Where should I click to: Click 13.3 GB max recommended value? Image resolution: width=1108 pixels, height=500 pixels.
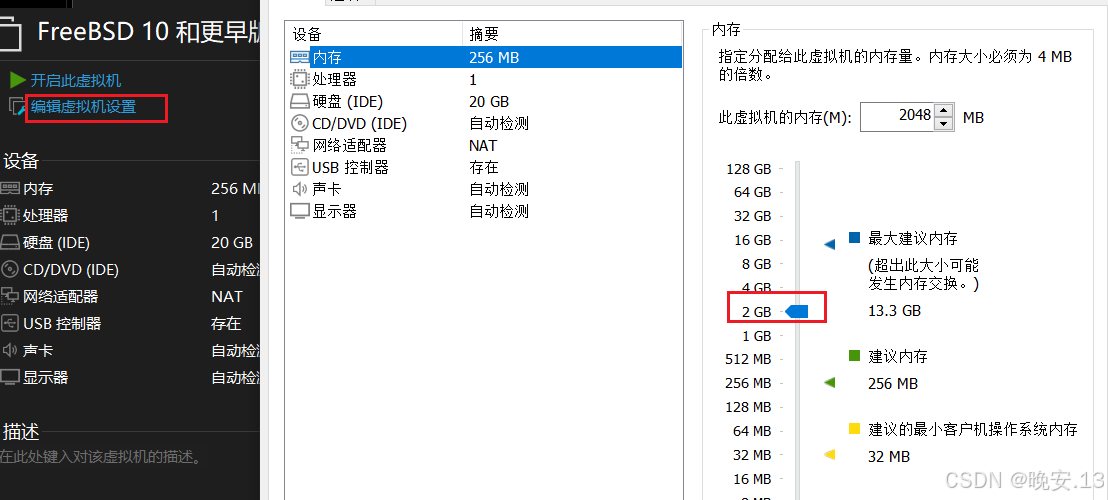[895, 311]
